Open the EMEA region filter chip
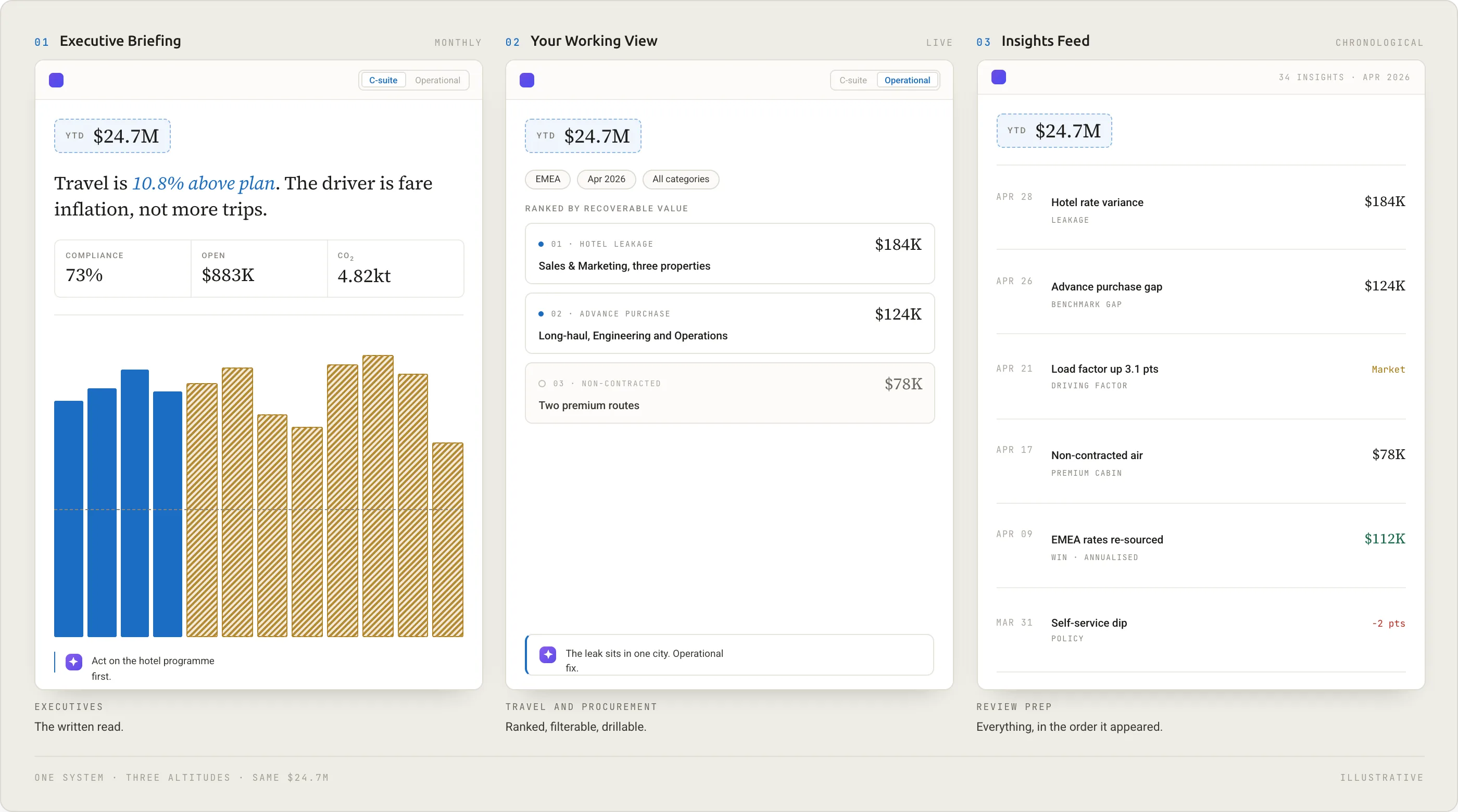 click(x=548, y=180)
